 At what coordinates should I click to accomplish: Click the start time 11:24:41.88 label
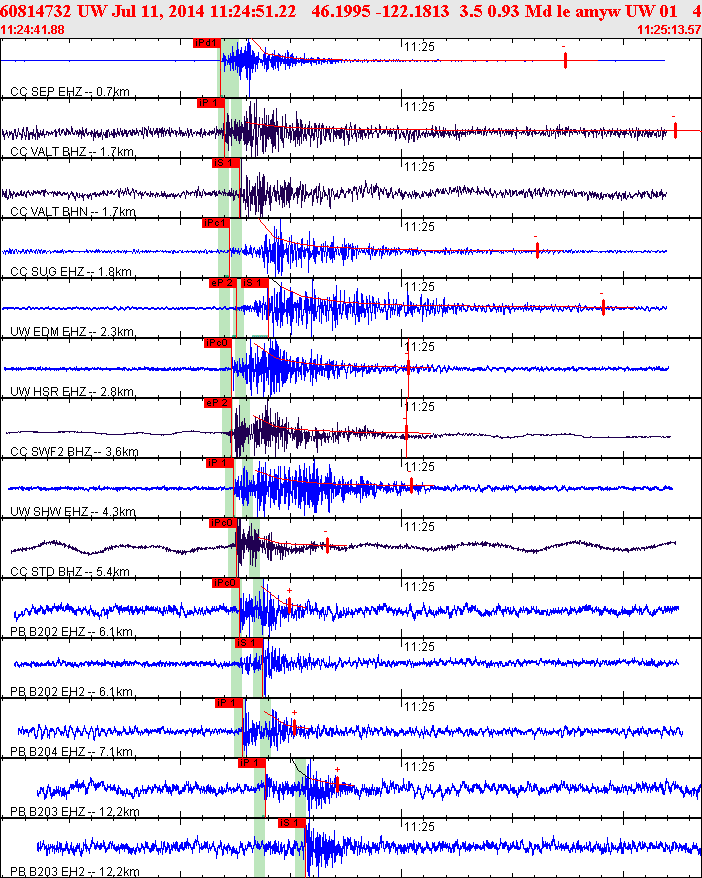(32, 30)
